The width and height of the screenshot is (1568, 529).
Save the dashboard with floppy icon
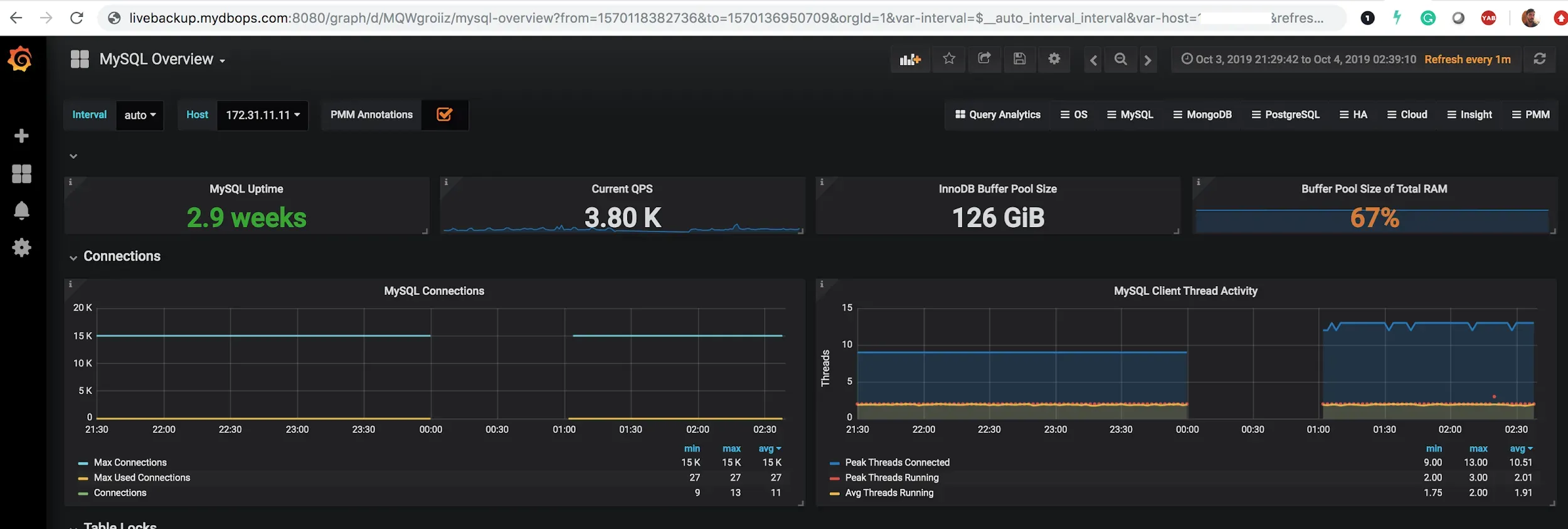(x=1020, y=59)
